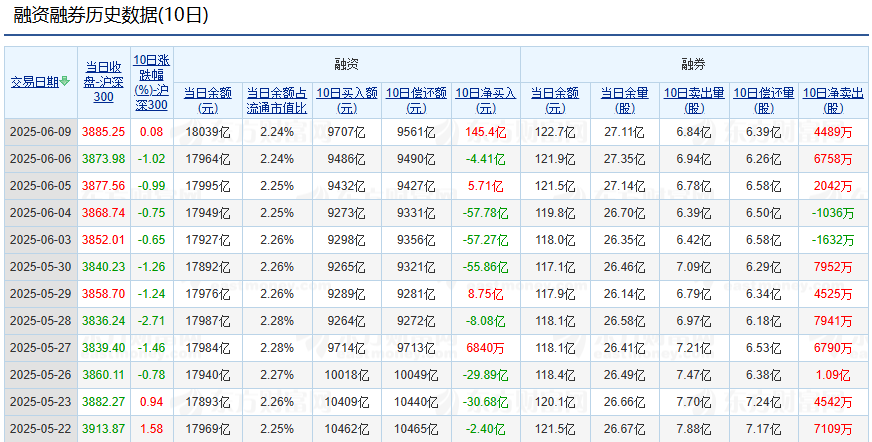Click securities lending balance 117.1亿
This screenshot has width=872, height=442.
point(555,267)
